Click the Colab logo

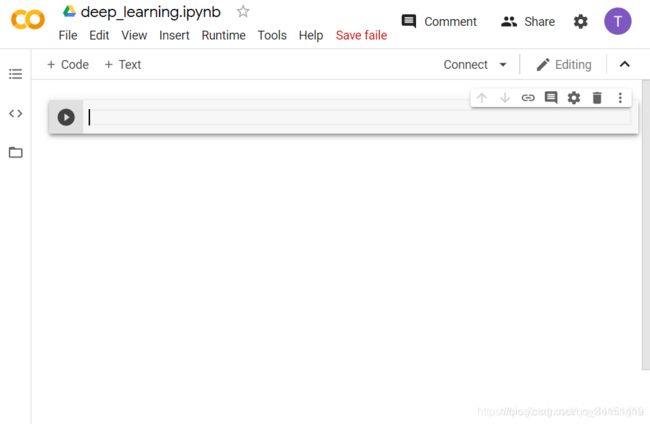(28, 20)
